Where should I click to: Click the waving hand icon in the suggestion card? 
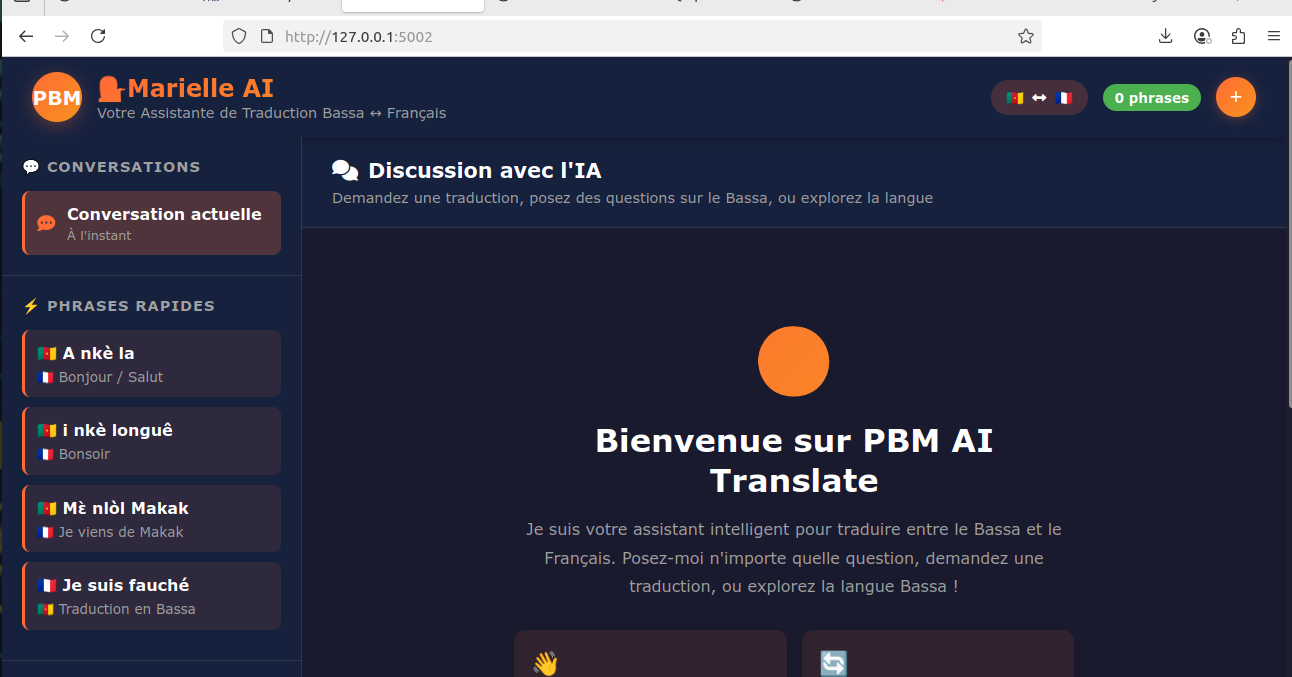(x=544, y=662)
